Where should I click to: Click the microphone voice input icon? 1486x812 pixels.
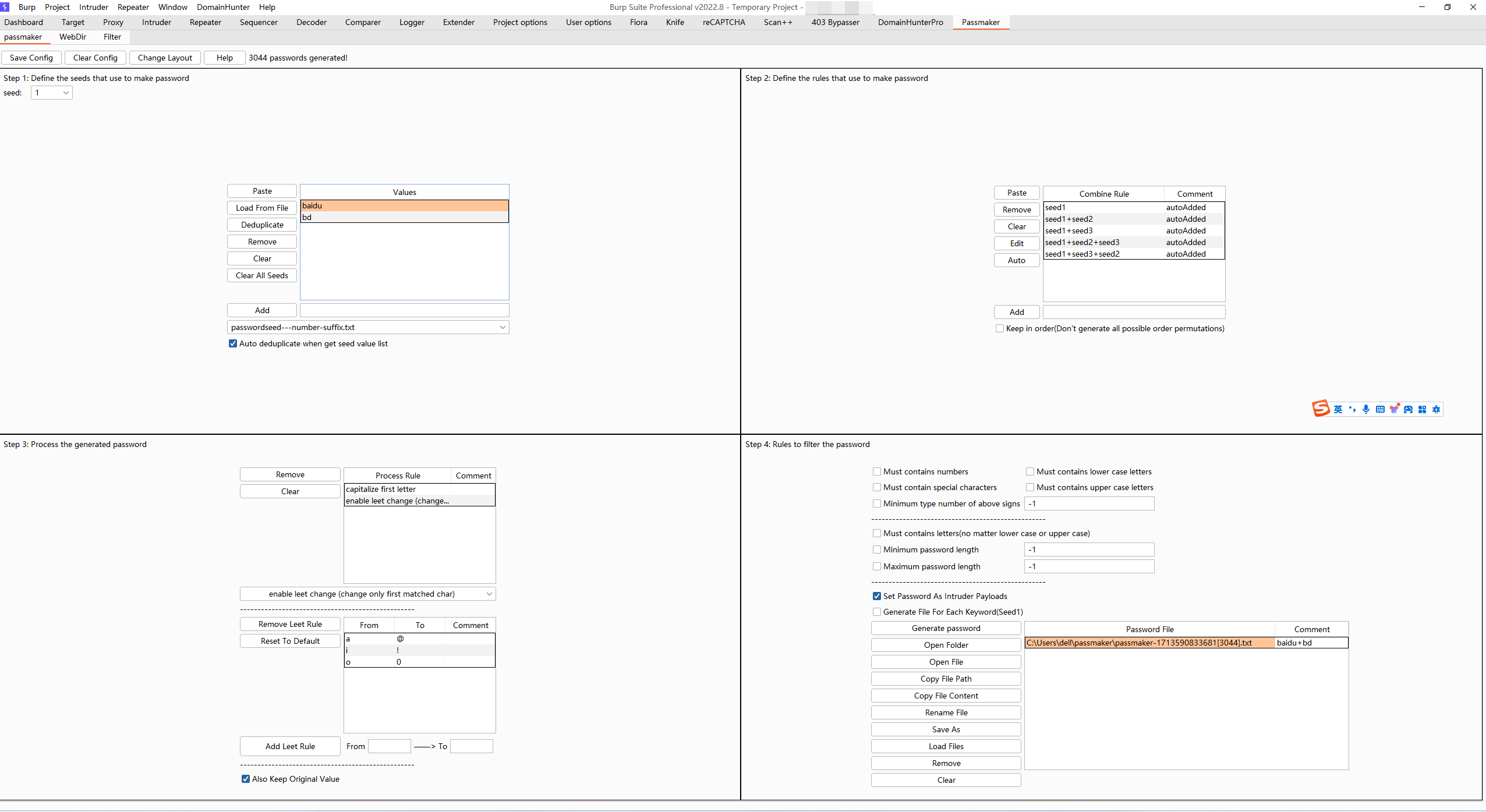(1366, 409)
